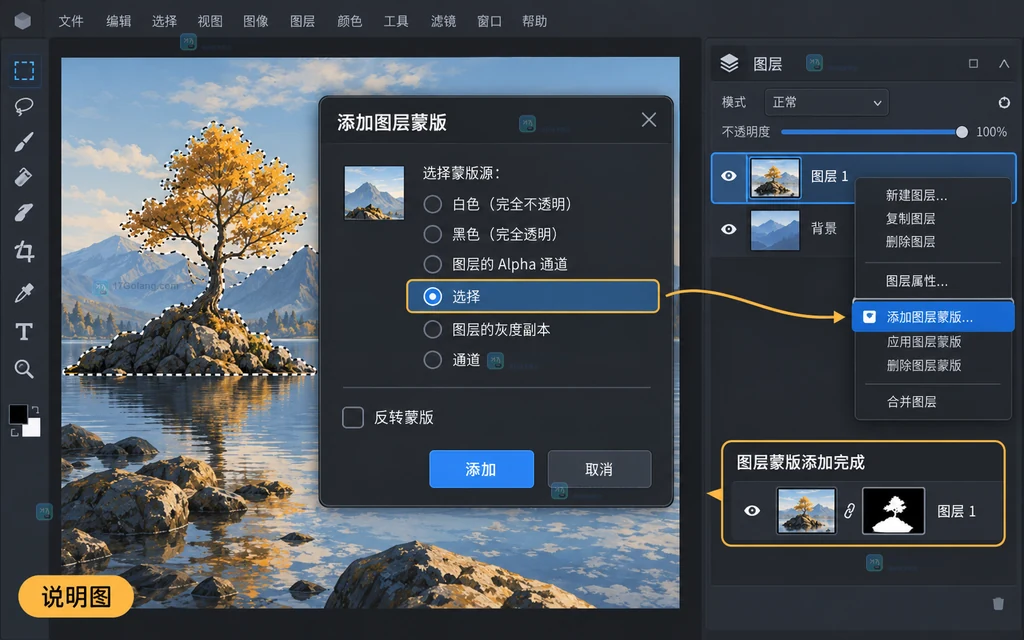Image resolution: width=1024 pixels, height=640 pixels.
Task: Toggle eye icon in mask-completed layer row
Action: (x=752, y=511)
